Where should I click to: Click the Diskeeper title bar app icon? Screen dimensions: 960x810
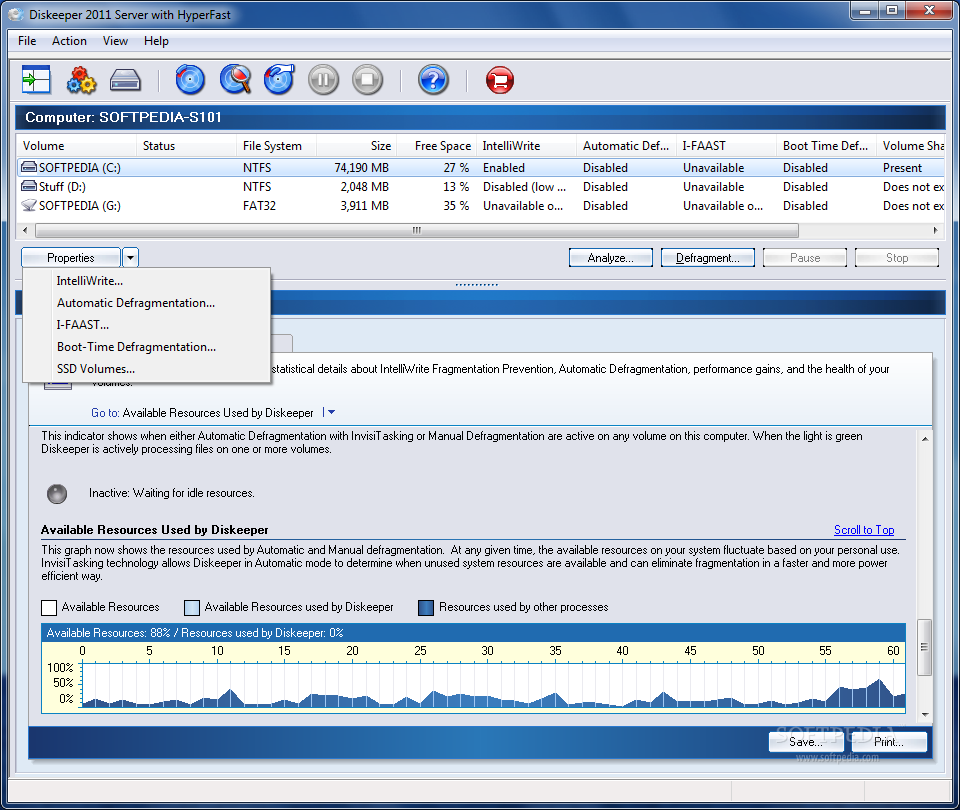tap(16, 14)
